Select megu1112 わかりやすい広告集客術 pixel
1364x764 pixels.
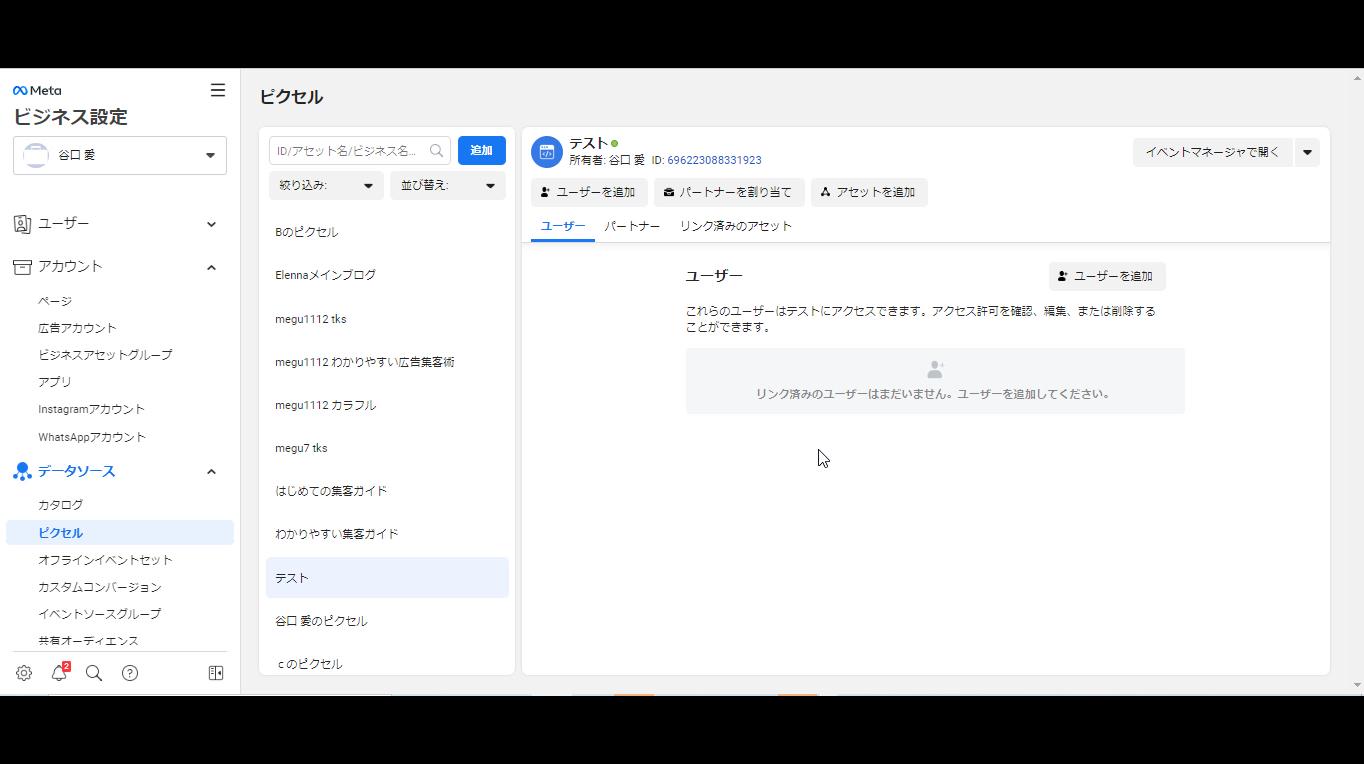coord(387,362)
